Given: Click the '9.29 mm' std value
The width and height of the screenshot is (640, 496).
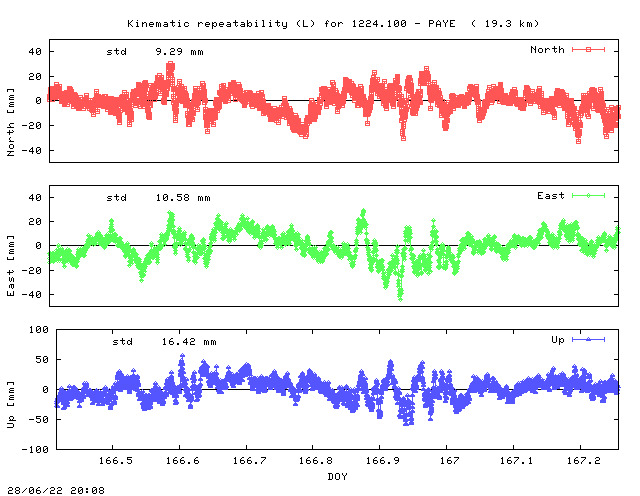Looking at the screenshot, I should 179,52.
